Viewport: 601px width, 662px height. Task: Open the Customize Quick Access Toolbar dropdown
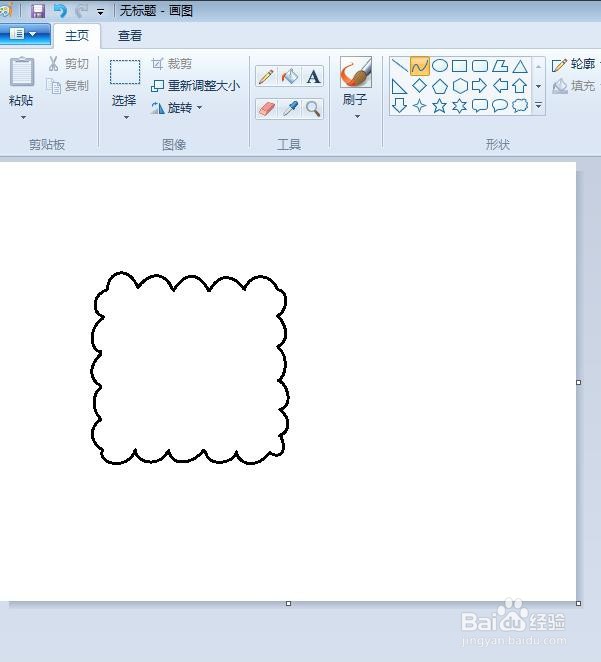pyautogui.click(x=100, y=12)
